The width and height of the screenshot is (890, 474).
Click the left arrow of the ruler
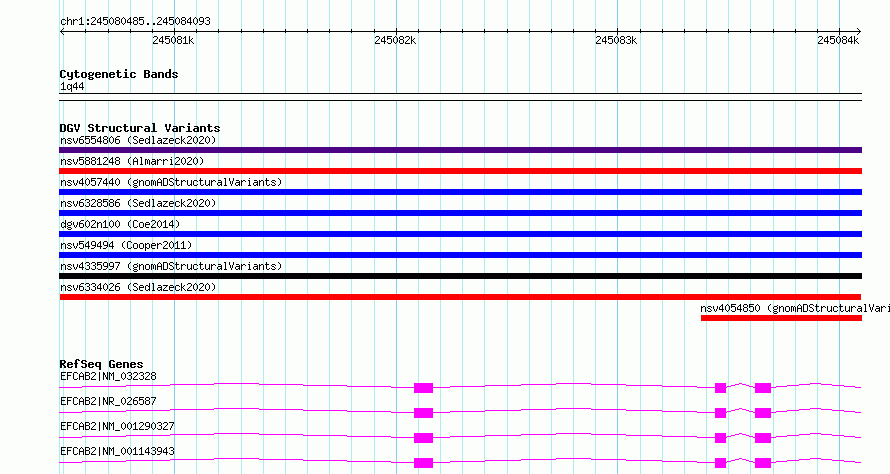62,32
